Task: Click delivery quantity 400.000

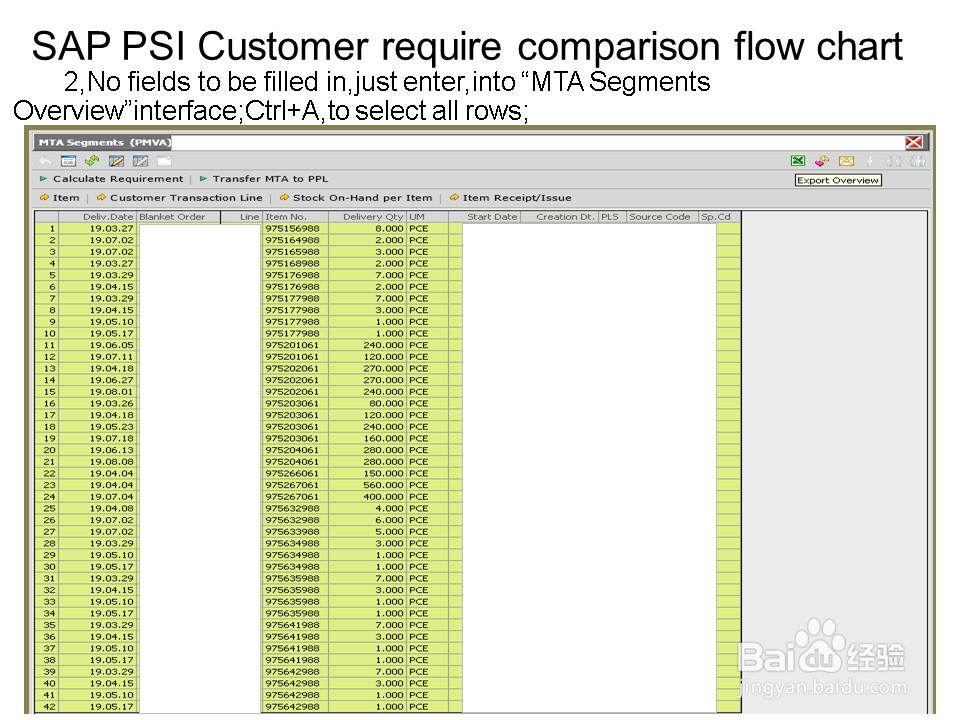Action: click(367, 497)
